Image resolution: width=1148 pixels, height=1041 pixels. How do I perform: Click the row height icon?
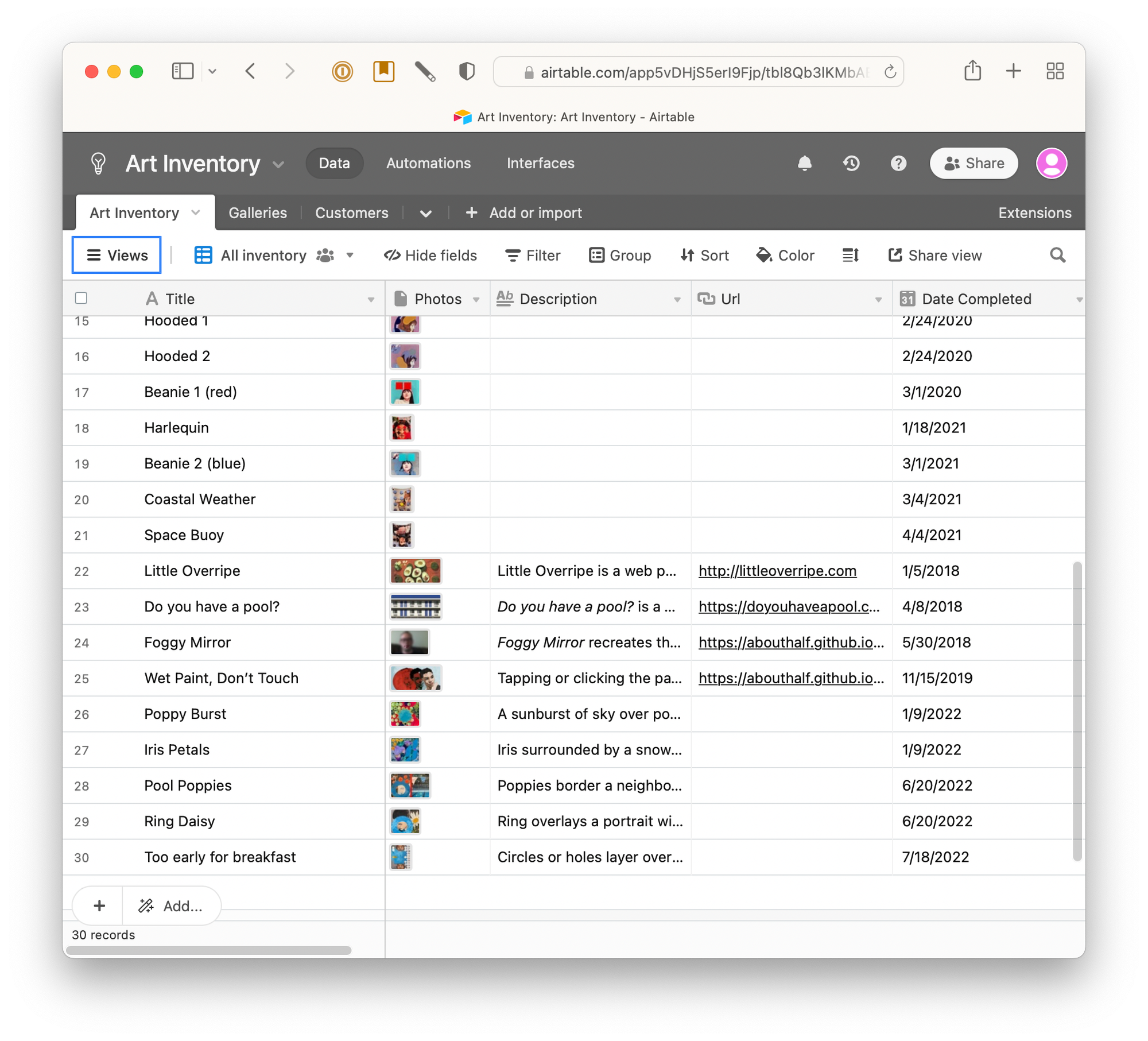point(850,256)
